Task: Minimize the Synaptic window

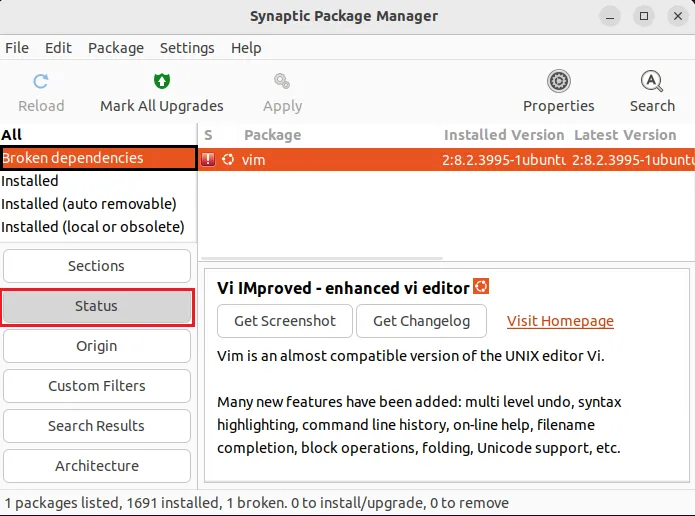Action: [x=610, y=16]
